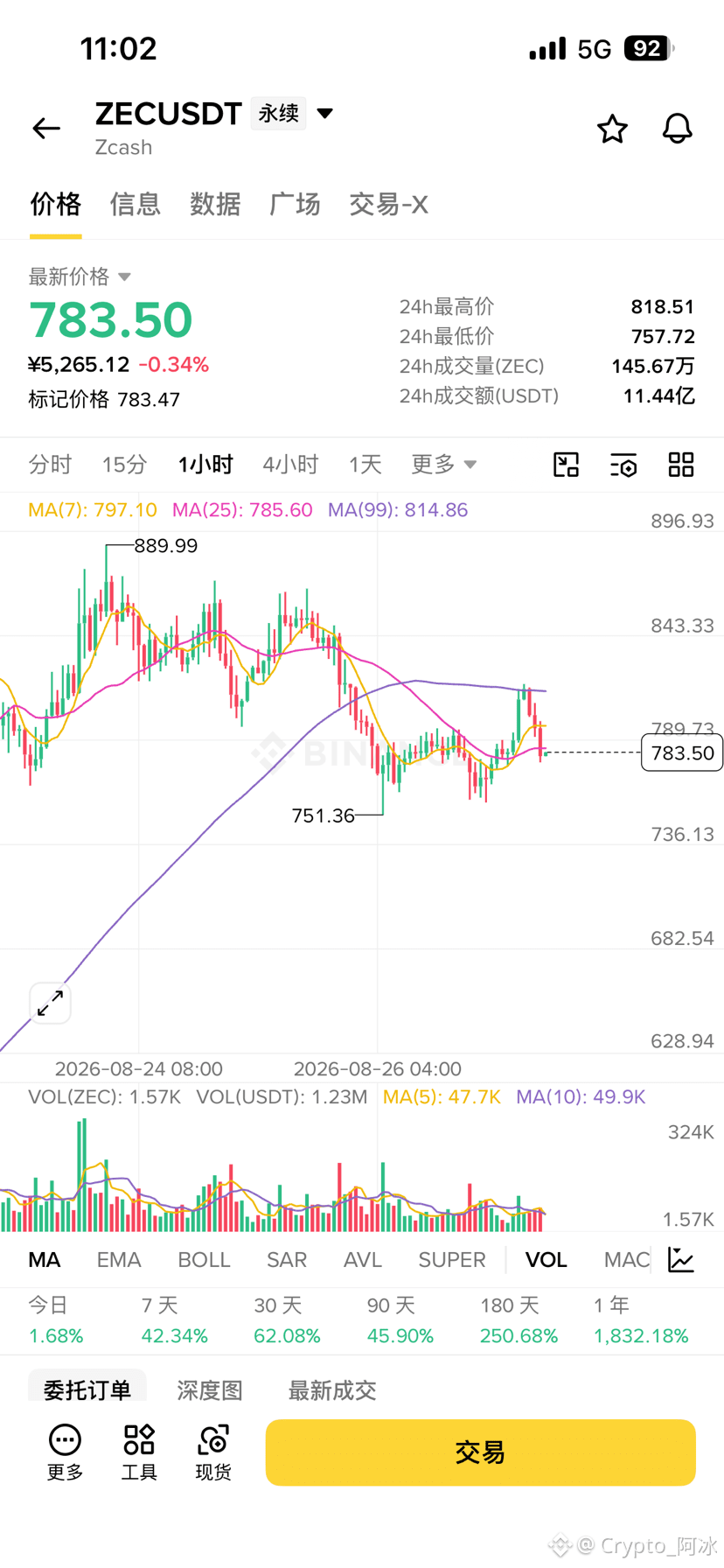Toggle the BOLL indicator
This screenshot has width=724, height=1568.
[204, 1260]
